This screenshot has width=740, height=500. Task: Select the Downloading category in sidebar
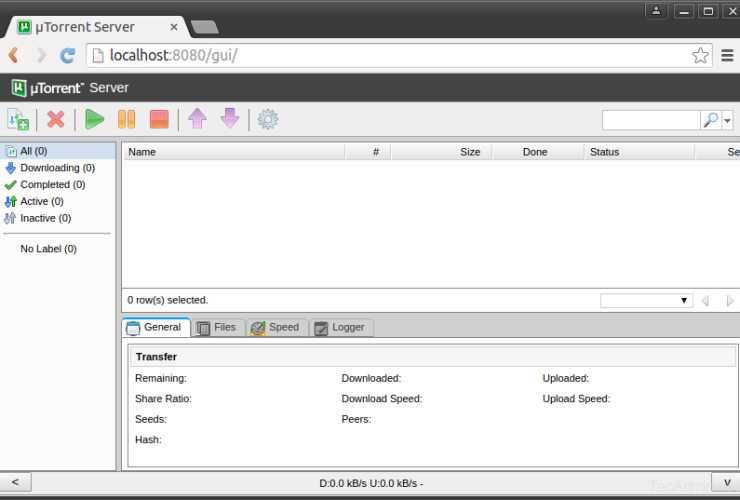[x=57, y=168]
